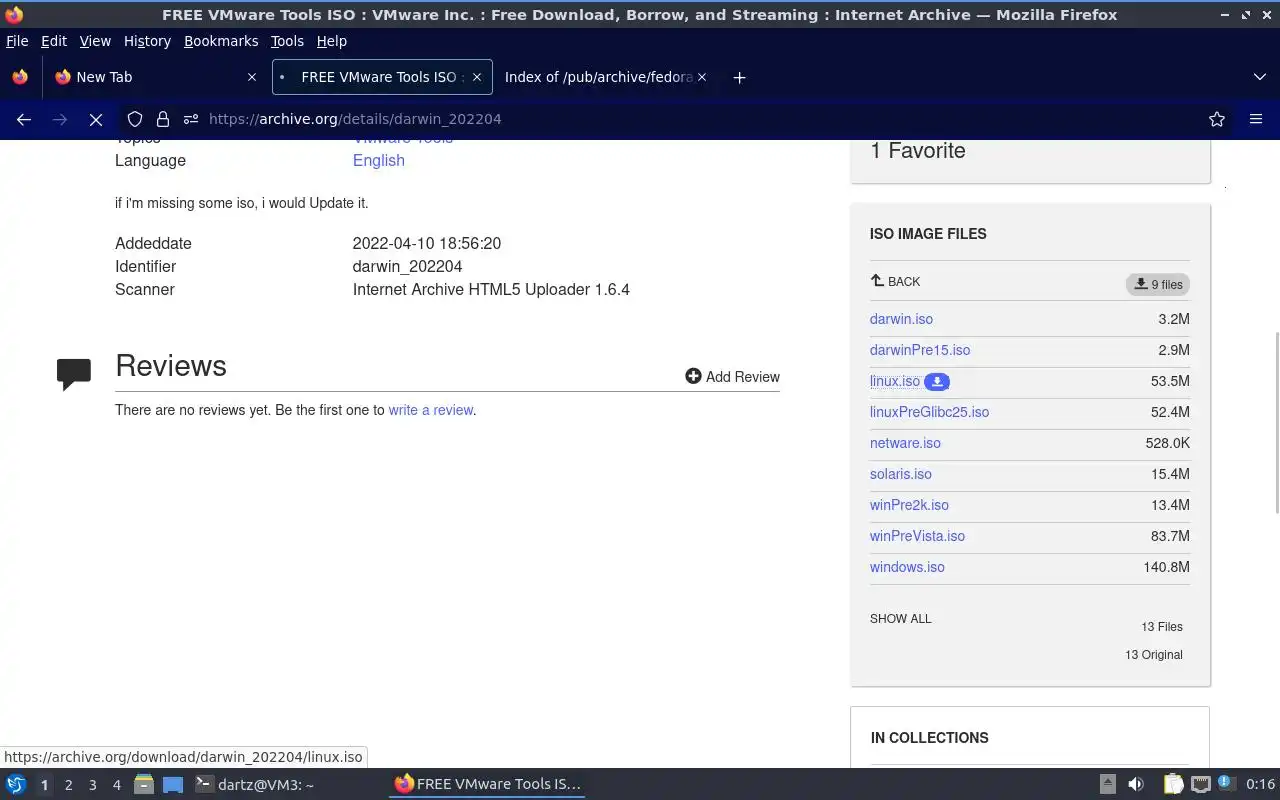
Task: Open the File menu
Action: click(17, 41)
